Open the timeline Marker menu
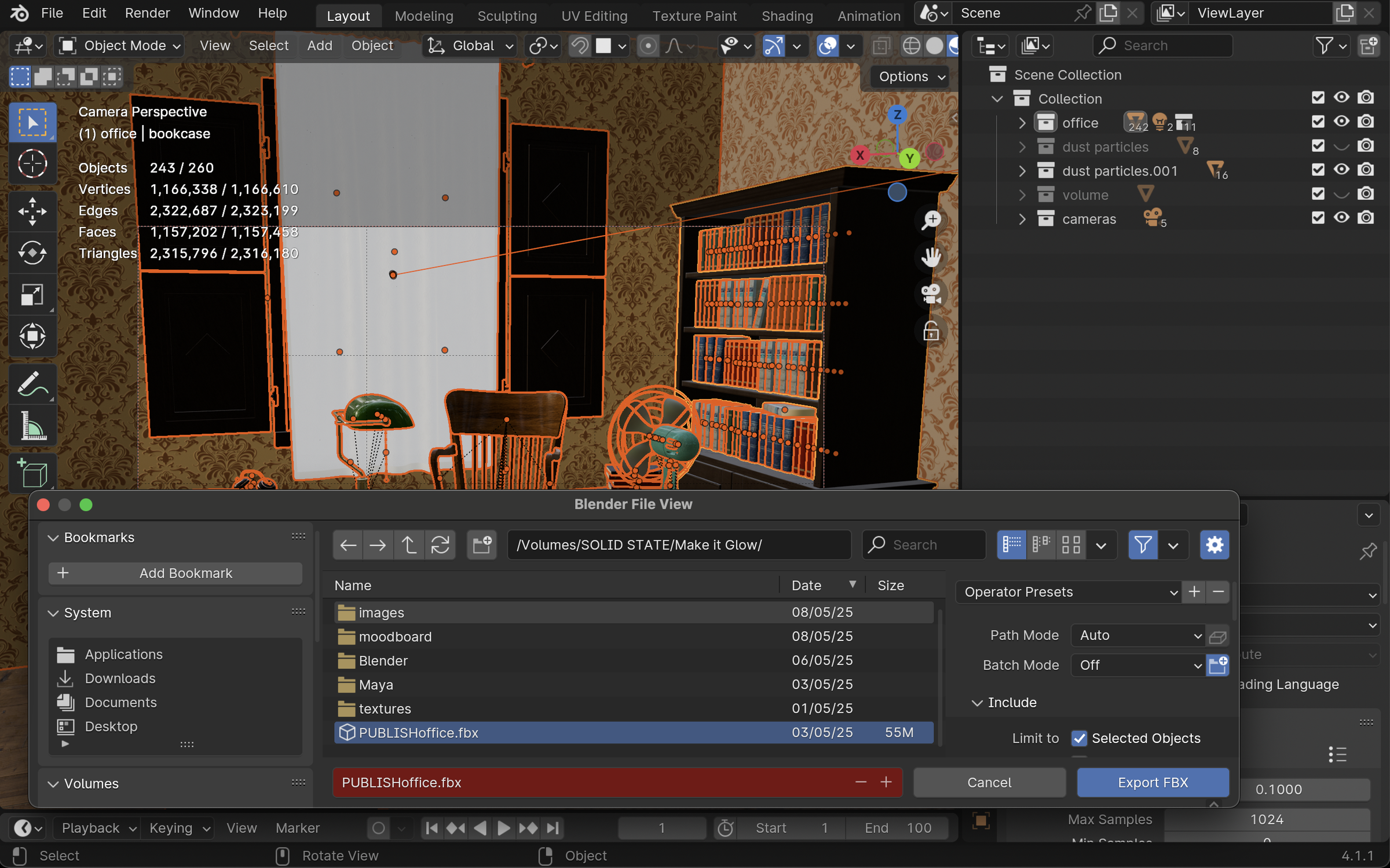This screenshot has width=1390, height=868. coord(298,828)
